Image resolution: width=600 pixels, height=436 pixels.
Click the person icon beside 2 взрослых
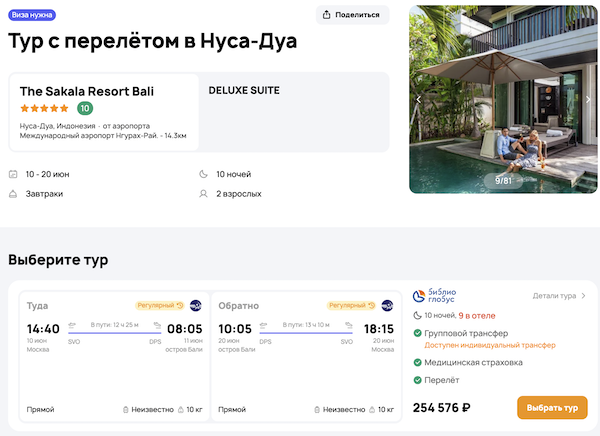click(x=203, y=193)
